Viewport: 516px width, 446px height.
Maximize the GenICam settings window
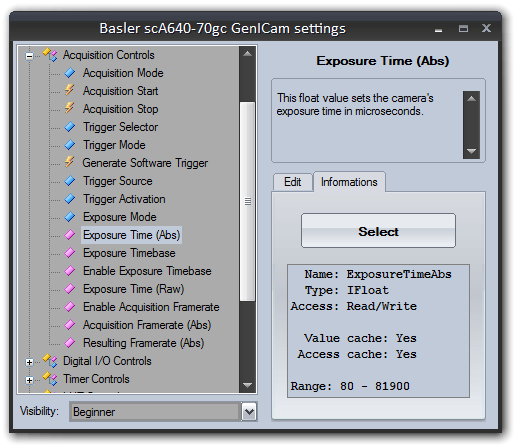click(463, 29)
